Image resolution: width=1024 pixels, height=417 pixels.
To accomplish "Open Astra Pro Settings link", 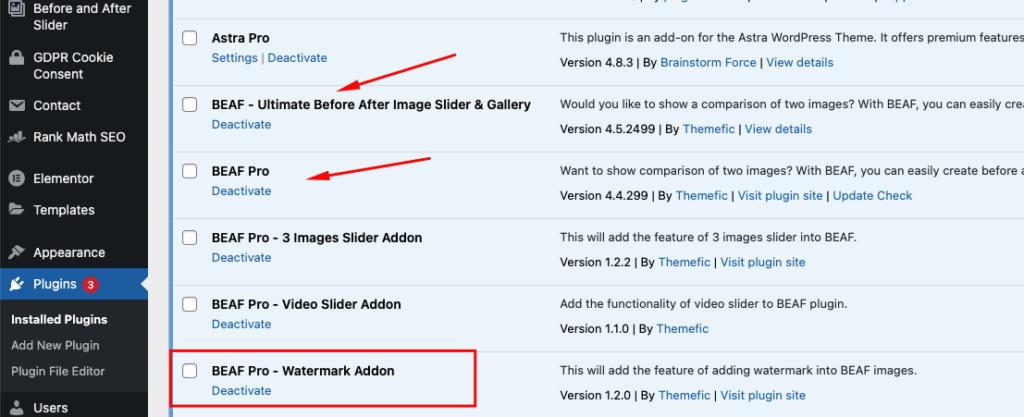I will (234, 58).
